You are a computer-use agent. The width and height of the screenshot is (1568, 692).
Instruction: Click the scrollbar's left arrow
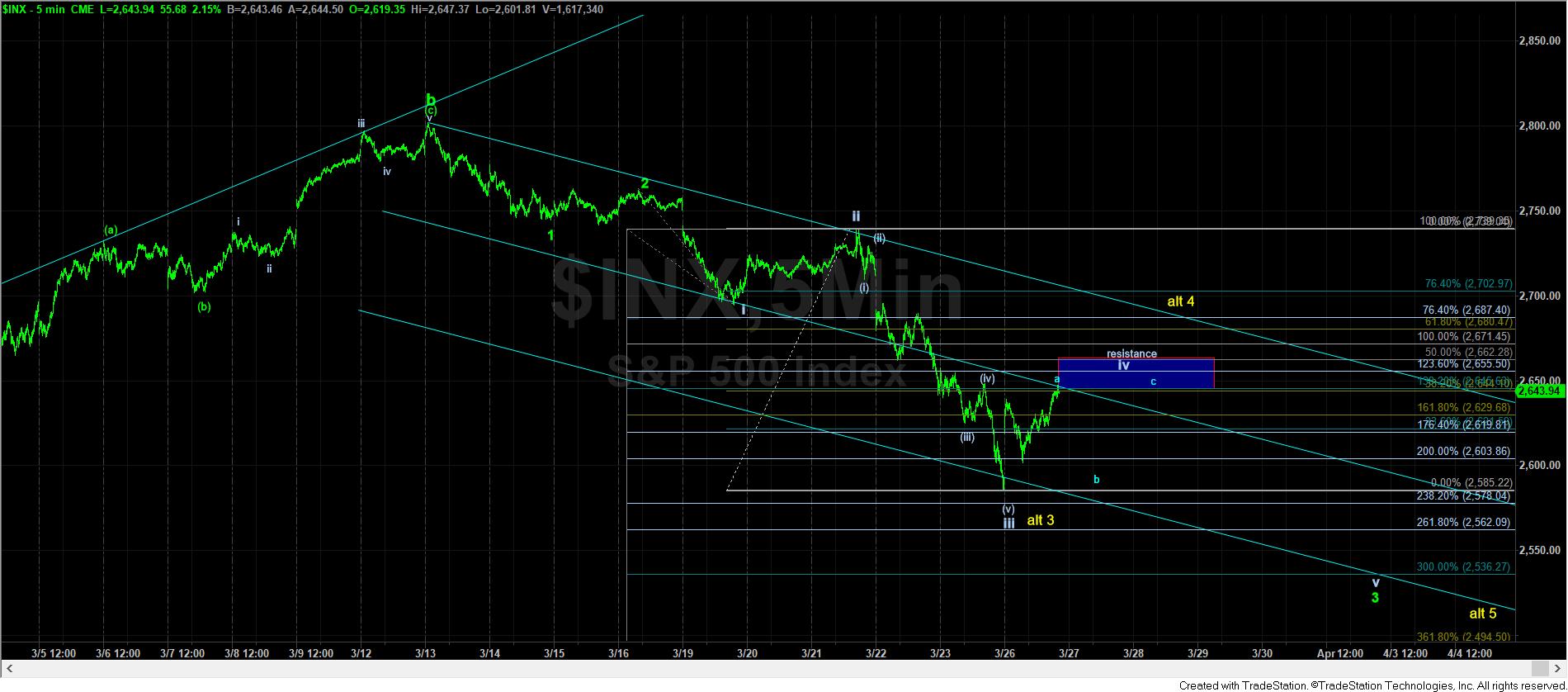click(9, 668)
